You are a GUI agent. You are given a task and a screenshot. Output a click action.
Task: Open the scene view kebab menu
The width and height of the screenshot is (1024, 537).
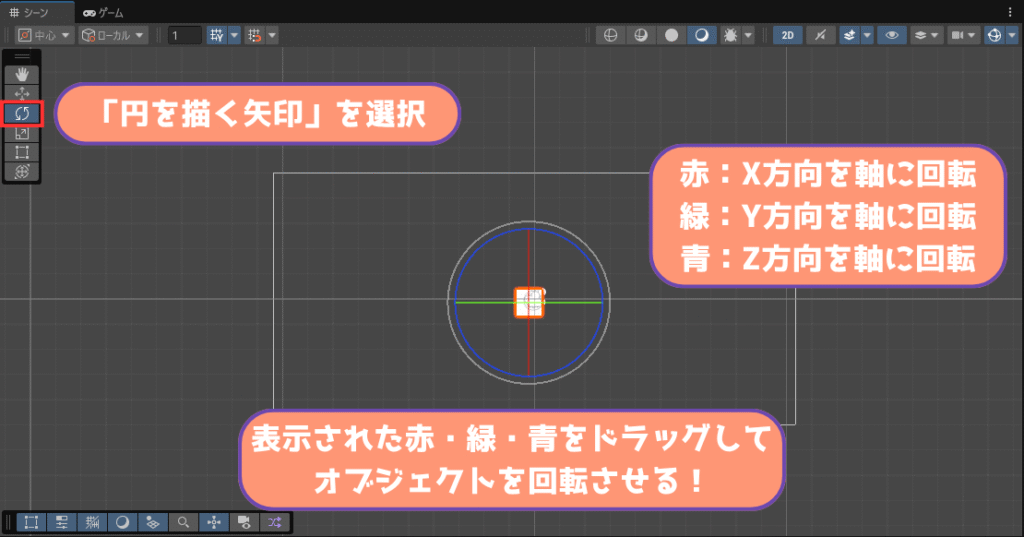point(1010,12)
